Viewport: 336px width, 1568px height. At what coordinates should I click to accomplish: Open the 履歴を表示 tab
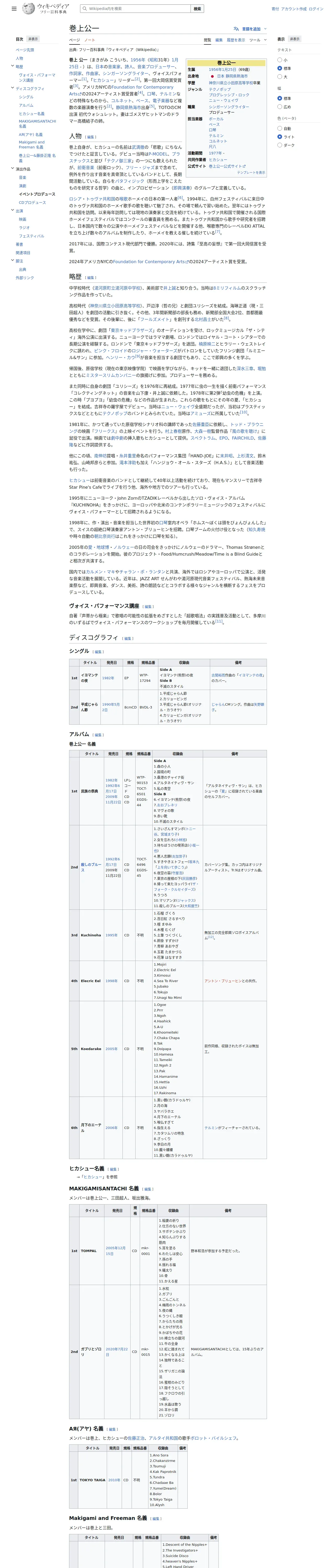[x=236, y=40]
